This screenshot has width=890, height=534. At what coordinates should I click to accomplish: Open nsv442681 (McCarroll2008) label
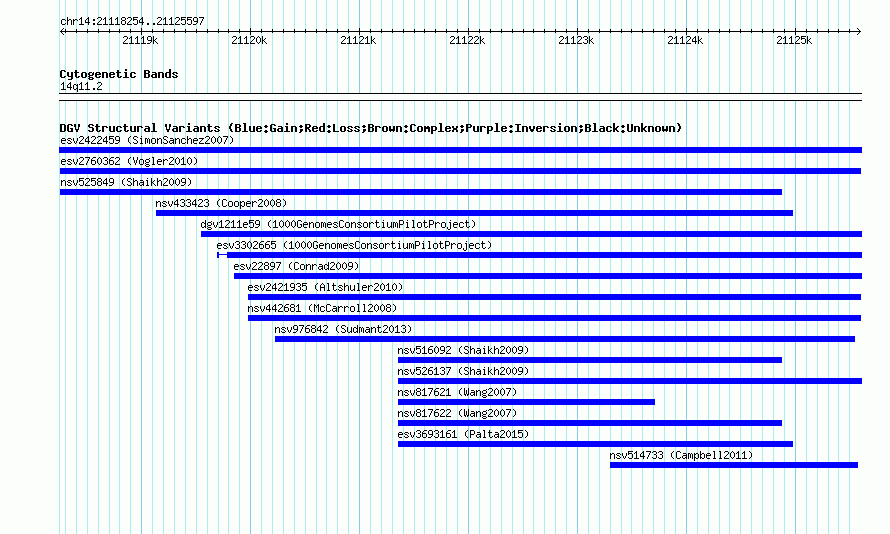[322, 308]
